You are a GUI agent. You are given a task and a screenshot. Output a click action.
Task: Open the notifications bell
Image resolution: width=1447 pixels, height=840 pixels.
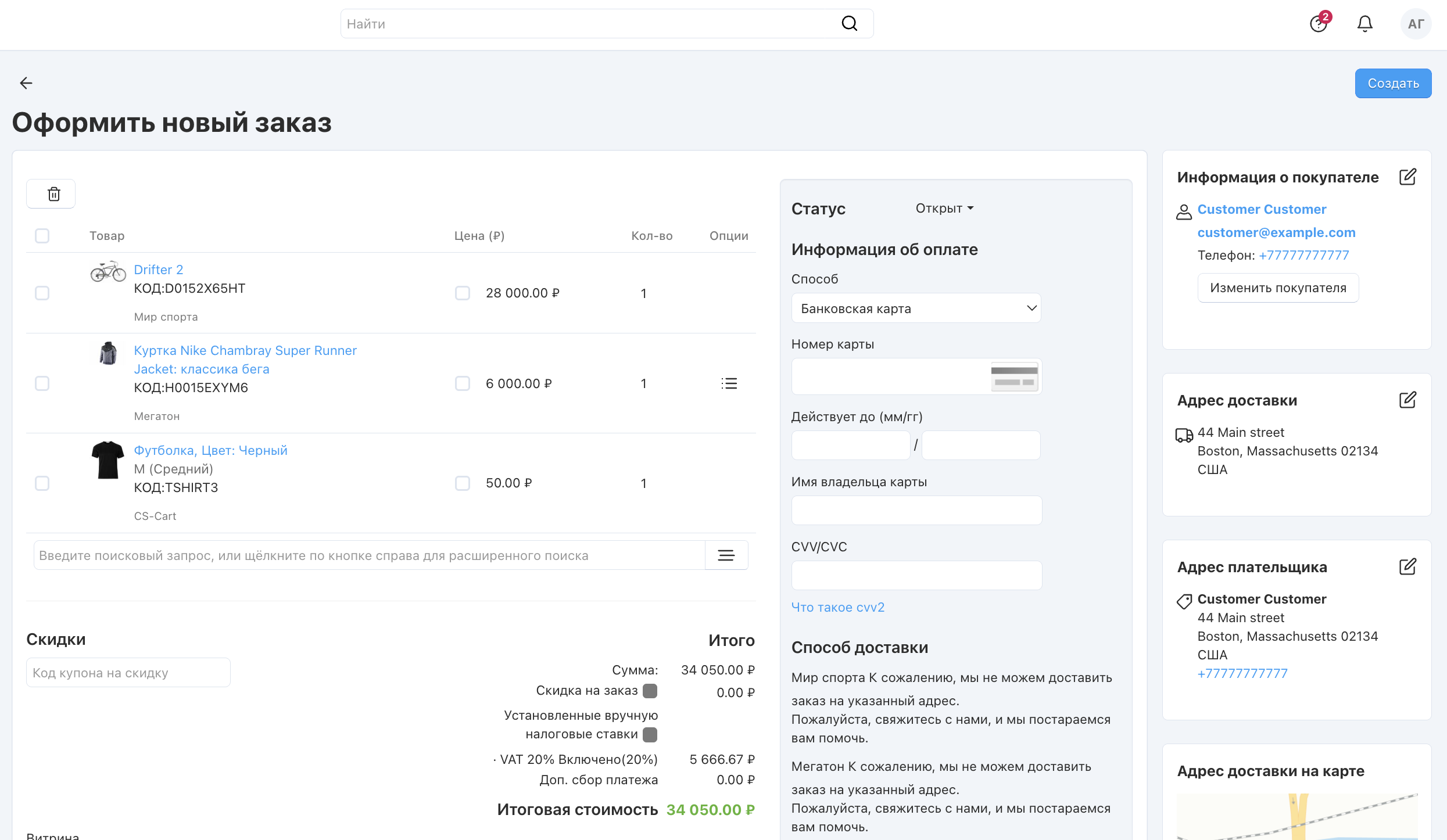1364,24
